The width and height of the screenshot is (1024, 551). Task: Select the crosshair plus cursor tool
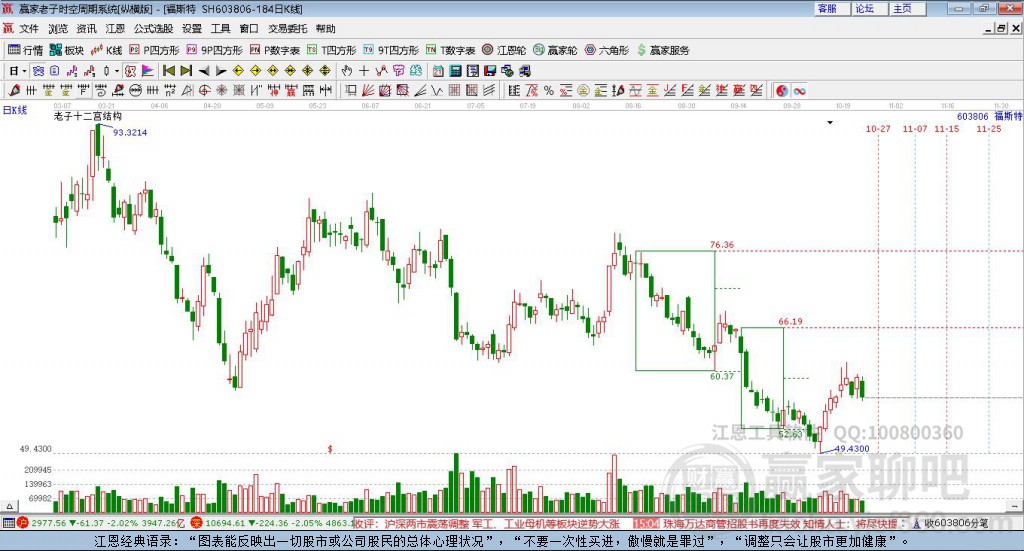click(364, 71)
